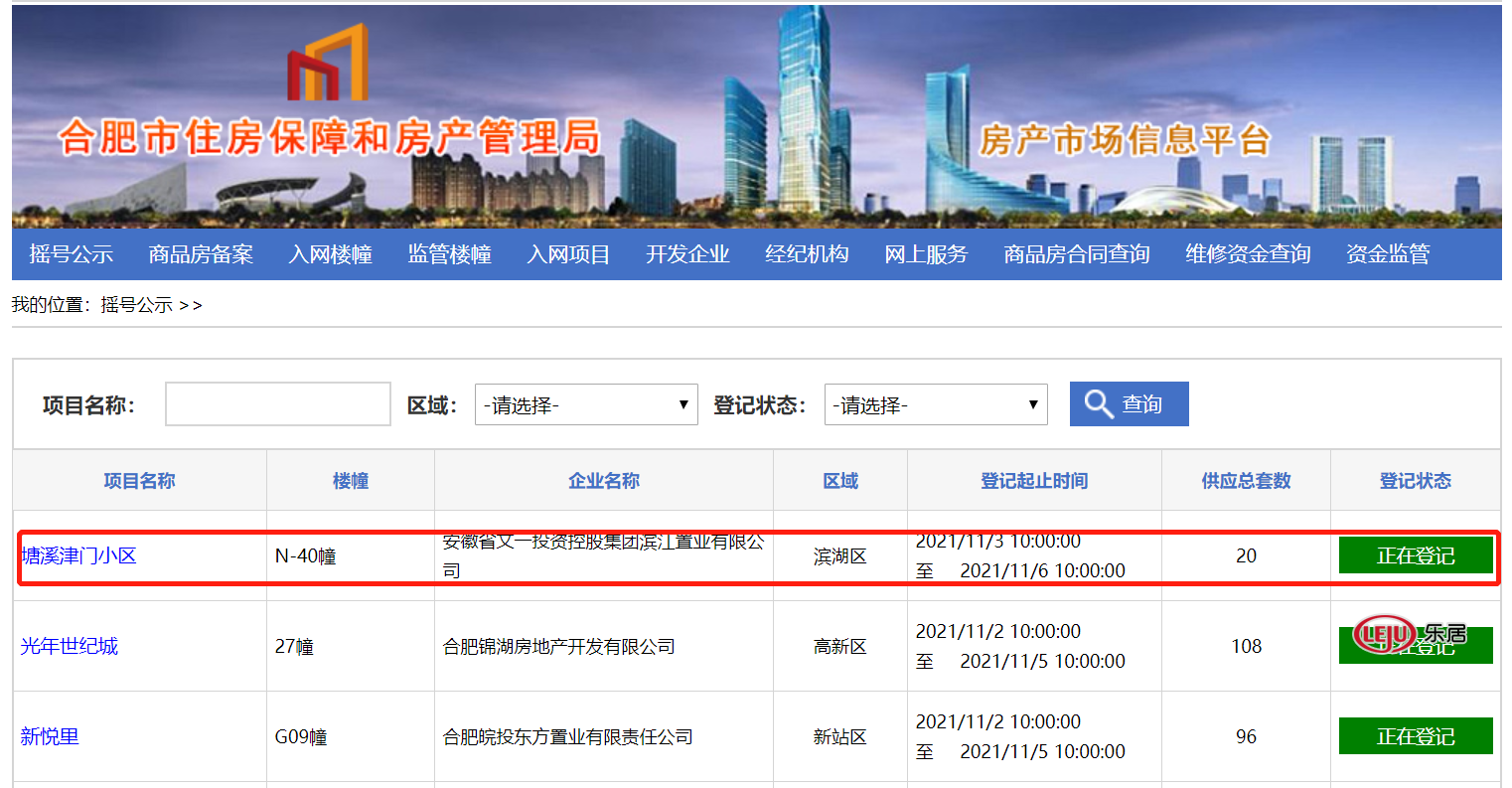1512x788 pixels.
Task: Click the magnifier icon on the 查询 button
Action: click(1098, 404)
